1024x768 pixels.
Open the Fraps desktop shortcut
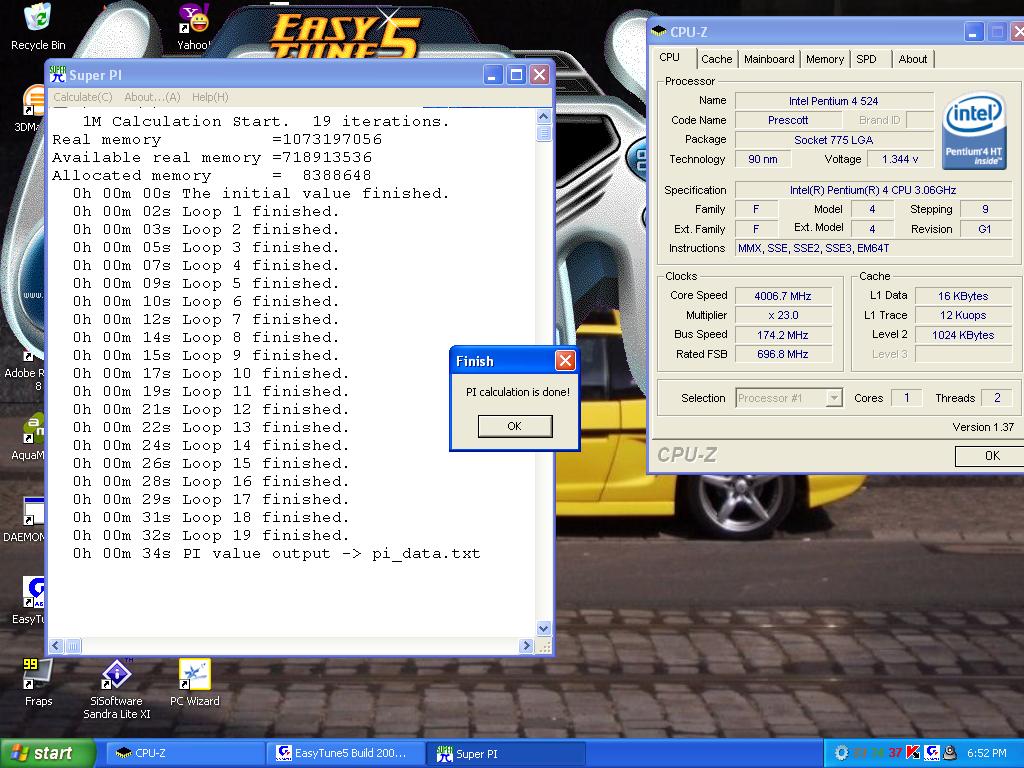tap(38, 682)
